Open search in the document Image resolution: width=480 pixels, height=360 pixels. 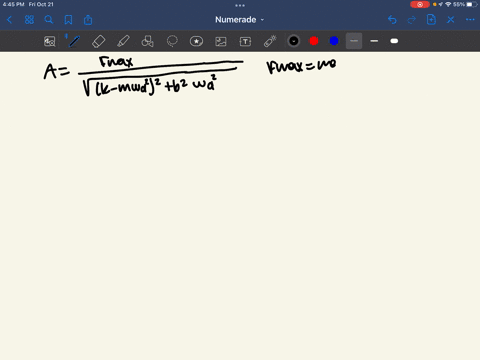coord(49,20)
